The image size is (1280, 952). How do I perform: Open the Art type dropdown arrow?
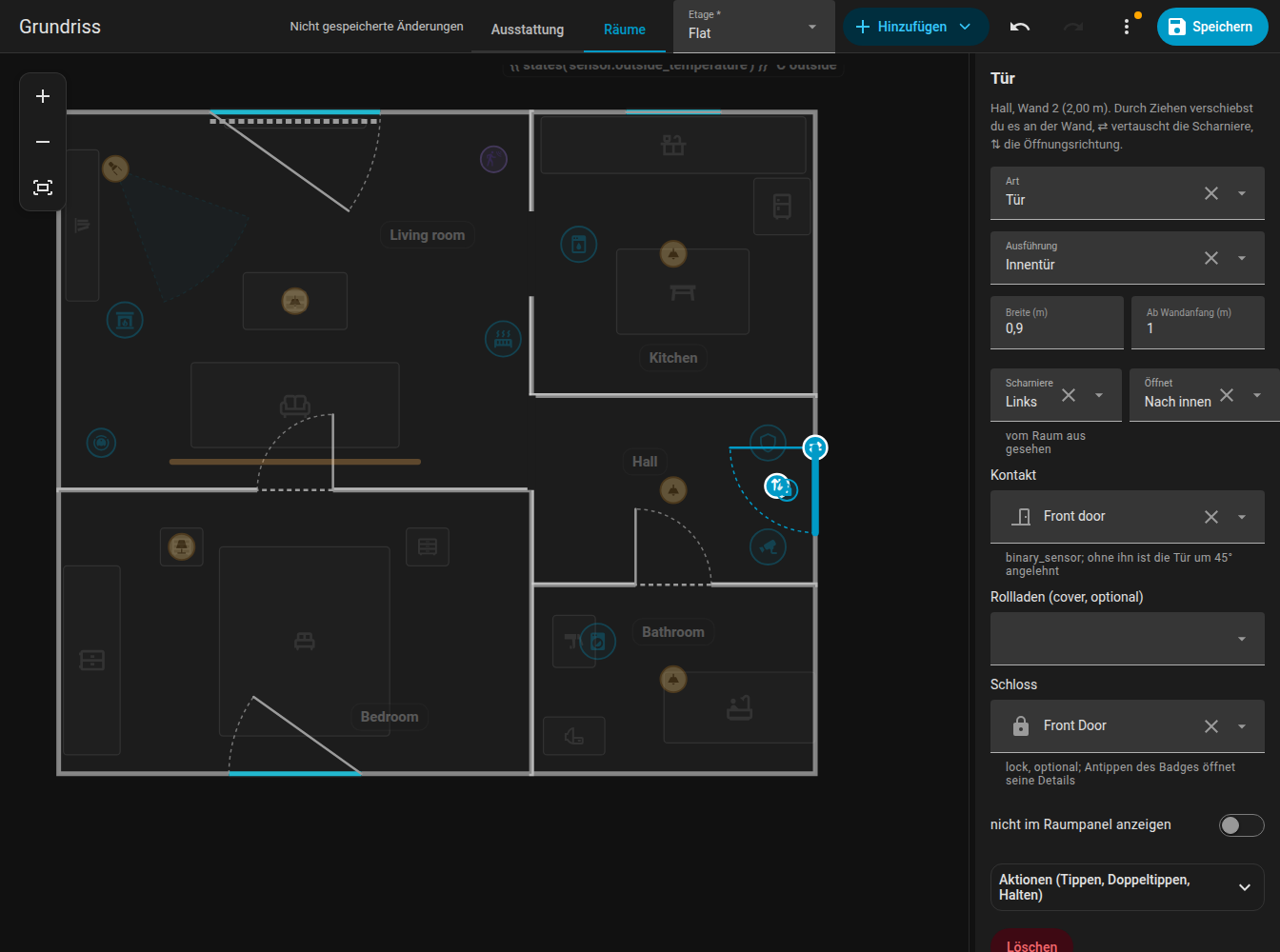click(1242, 193)
